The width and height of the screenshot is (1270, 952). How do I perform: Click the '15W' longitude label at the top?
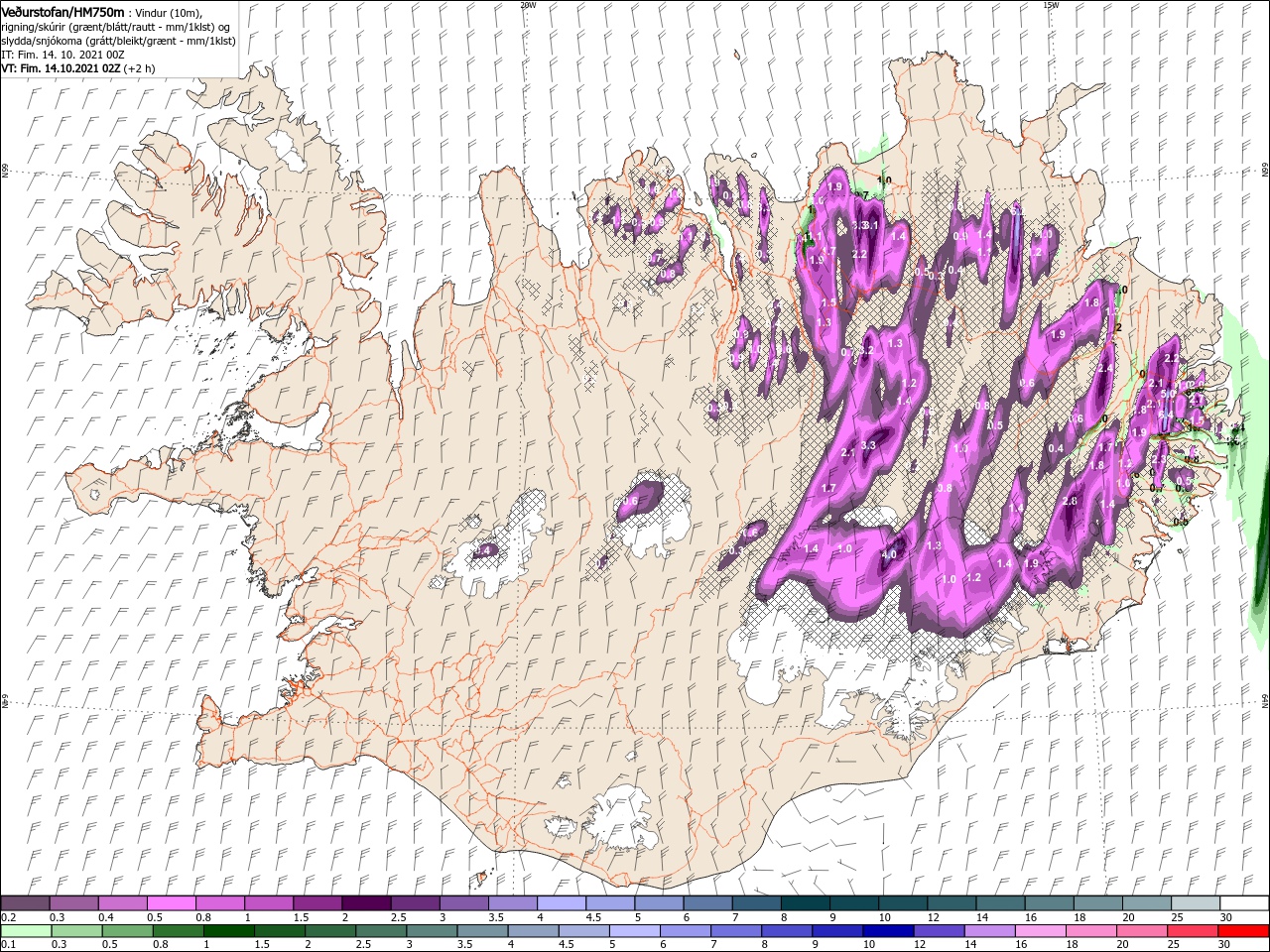pyautogui.click(x=1051, y=4)
